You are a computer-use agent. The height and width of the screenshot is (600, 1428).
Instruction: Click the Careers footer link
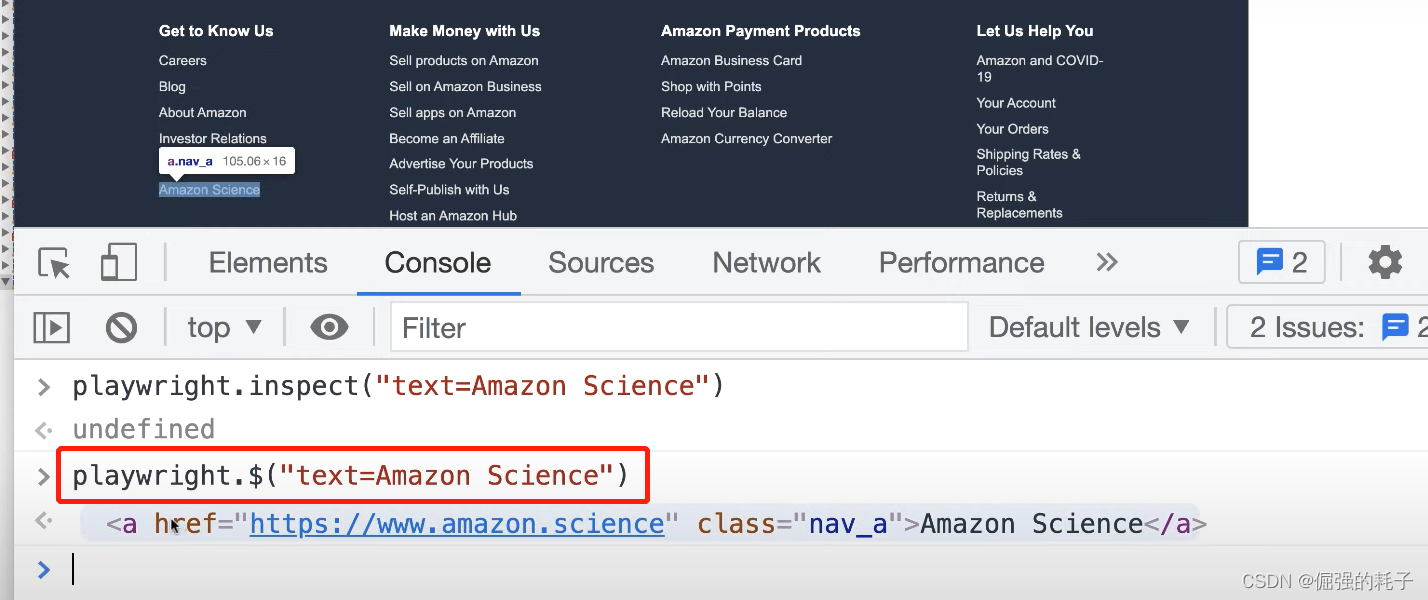(183, 61)
